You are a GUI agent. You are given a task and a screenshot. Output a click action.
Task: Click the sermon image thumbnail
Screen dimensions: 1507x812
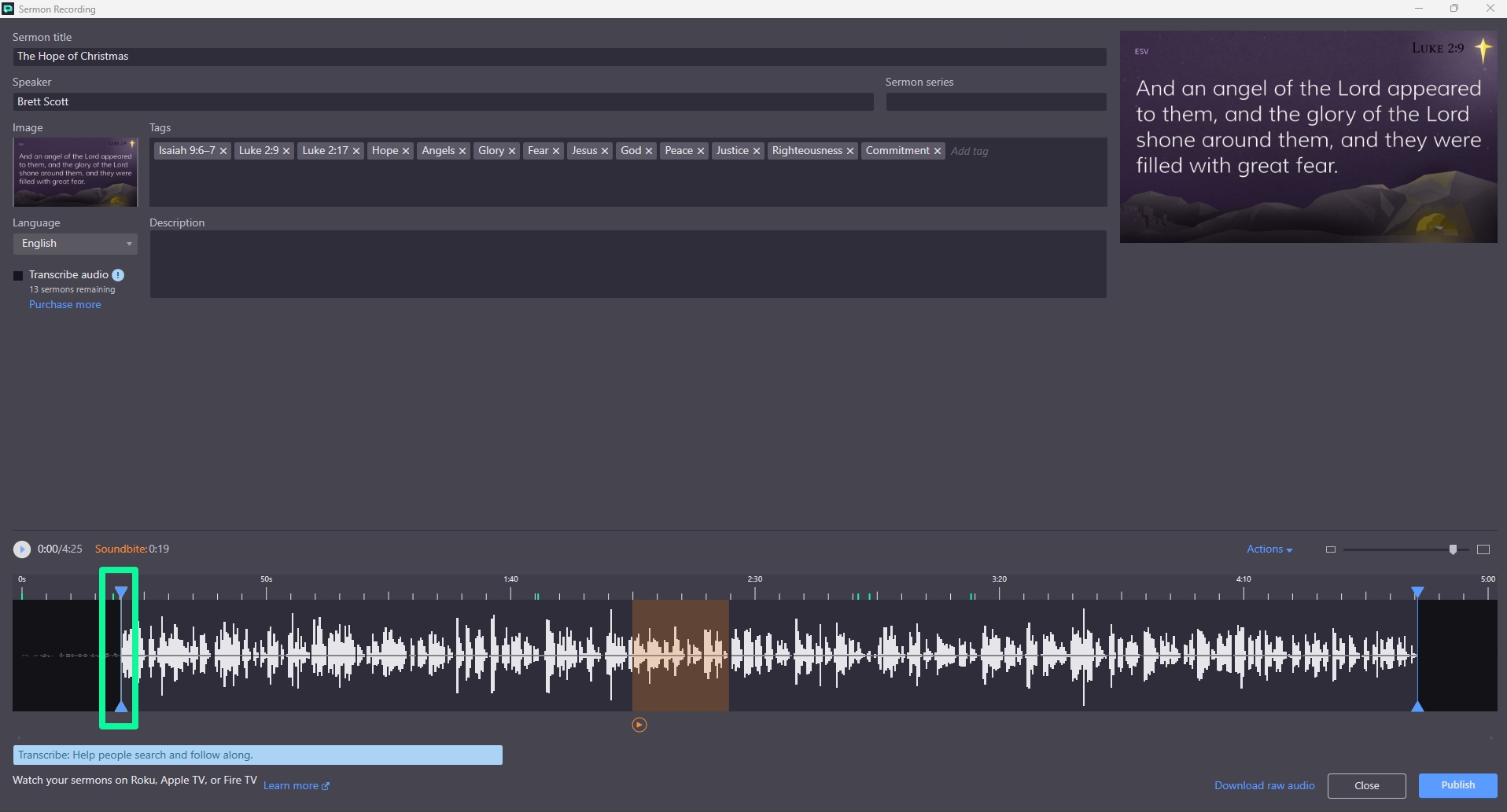75,172
